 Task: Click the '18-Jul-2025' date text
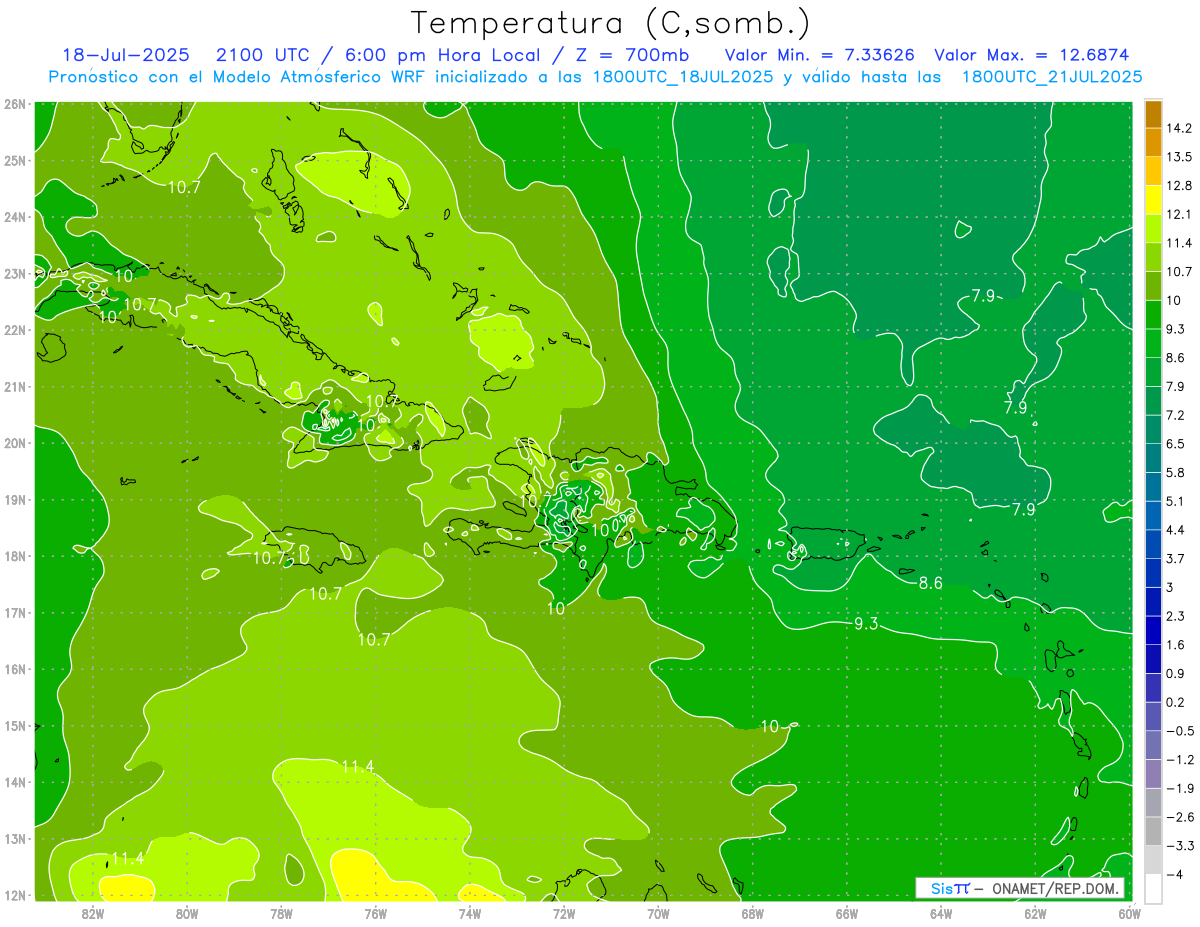point(124,55)
